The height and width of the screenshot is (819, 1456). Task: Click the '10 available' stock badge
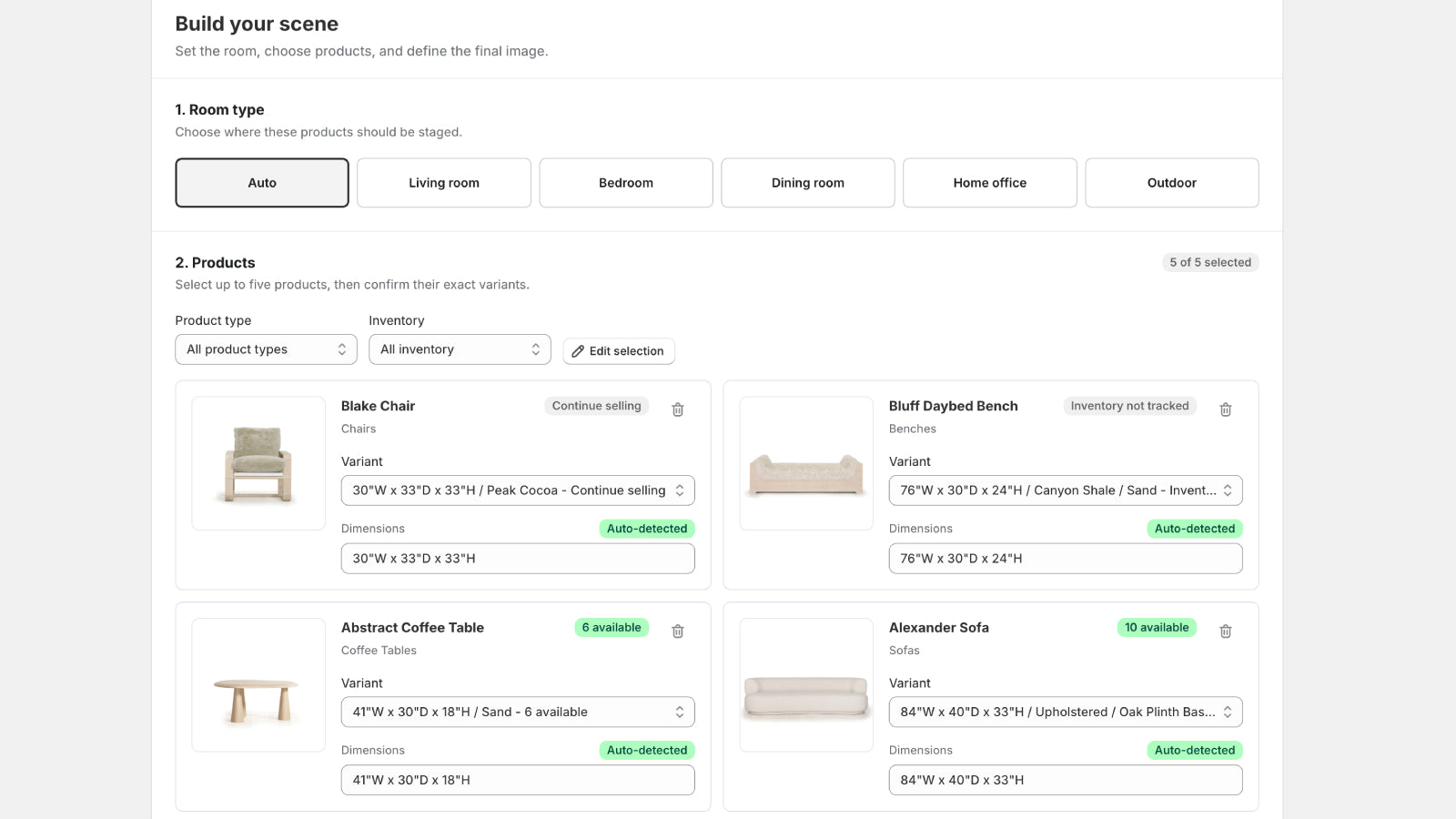(1157, 627)
